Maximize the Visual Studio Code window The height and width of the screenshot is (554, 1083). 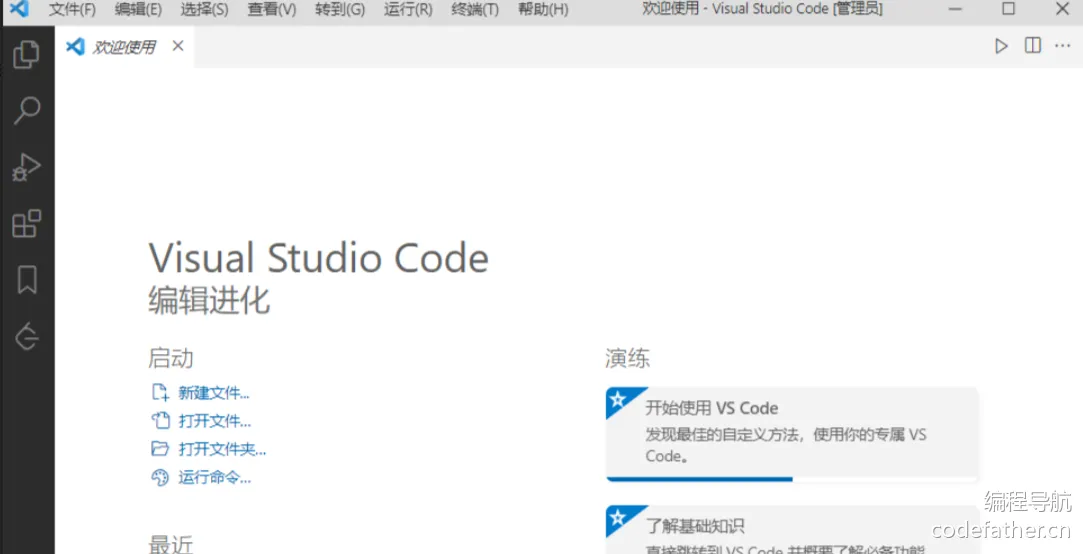tap(1008, 9)
